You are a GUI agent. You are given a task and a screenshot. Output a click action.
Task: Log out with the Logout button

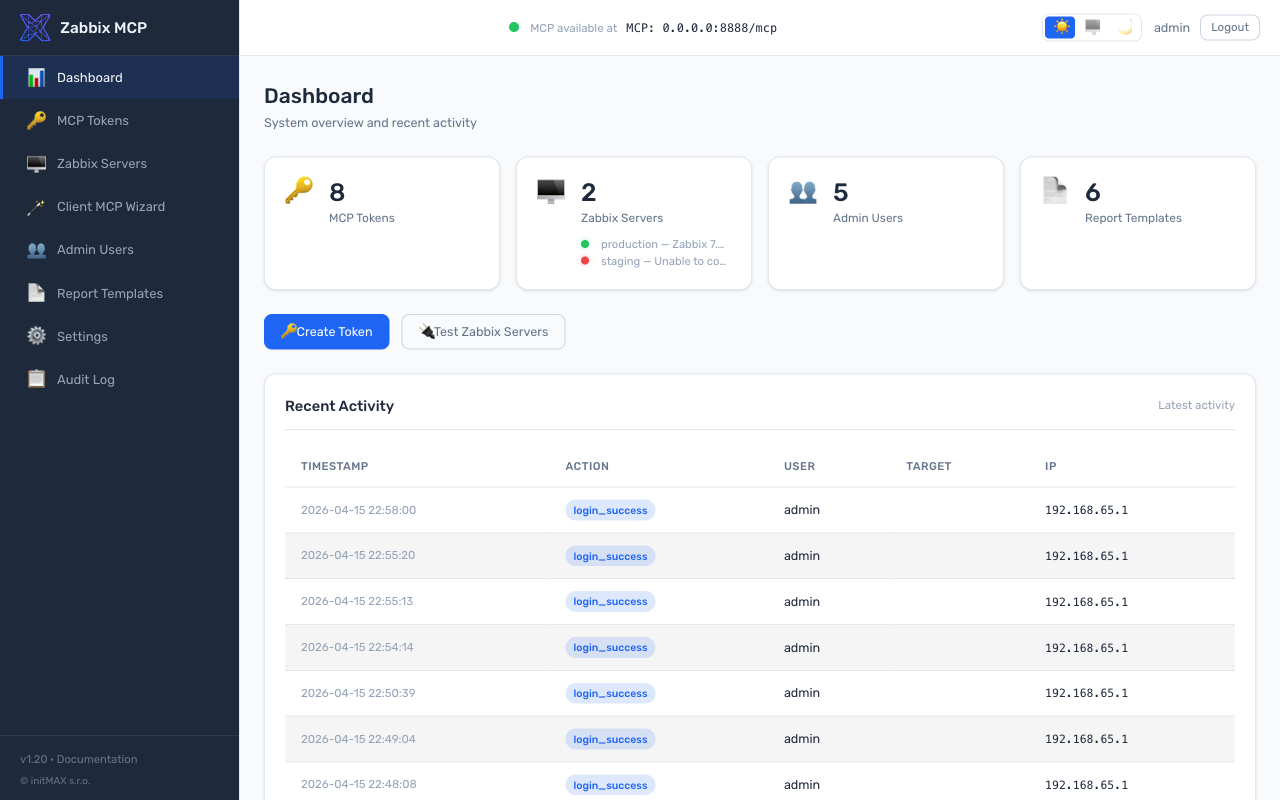tap(1229, 28)
